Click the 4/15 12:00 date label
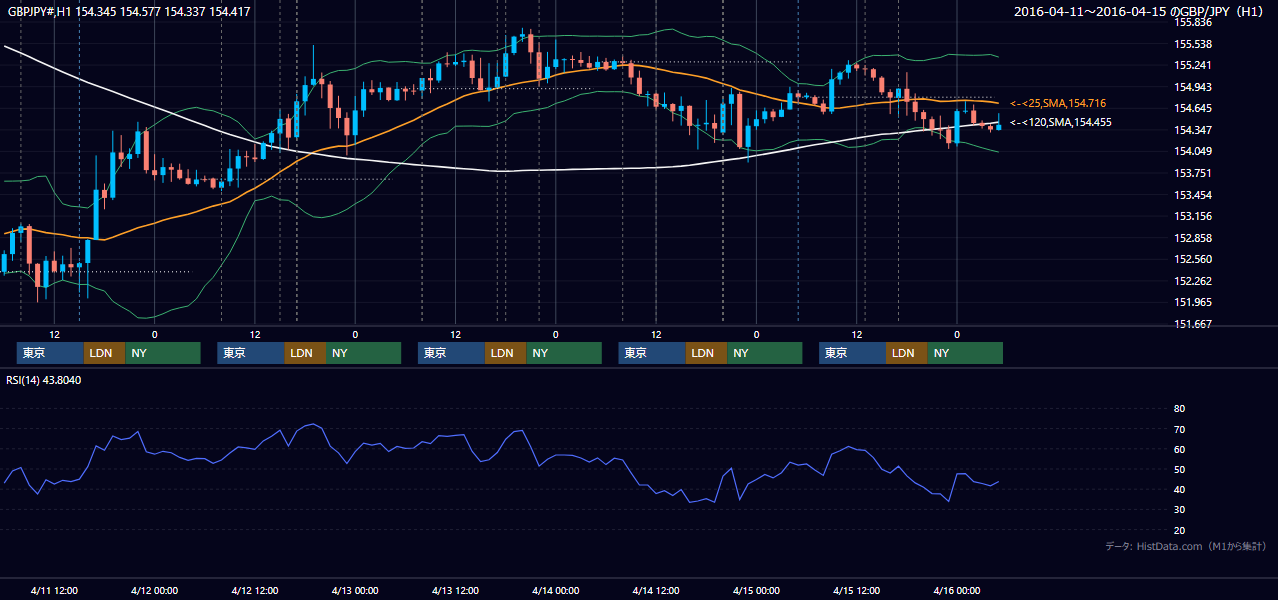Image resolution: width=1278 pixels, height=600 pixels. (x=856, y=591)
